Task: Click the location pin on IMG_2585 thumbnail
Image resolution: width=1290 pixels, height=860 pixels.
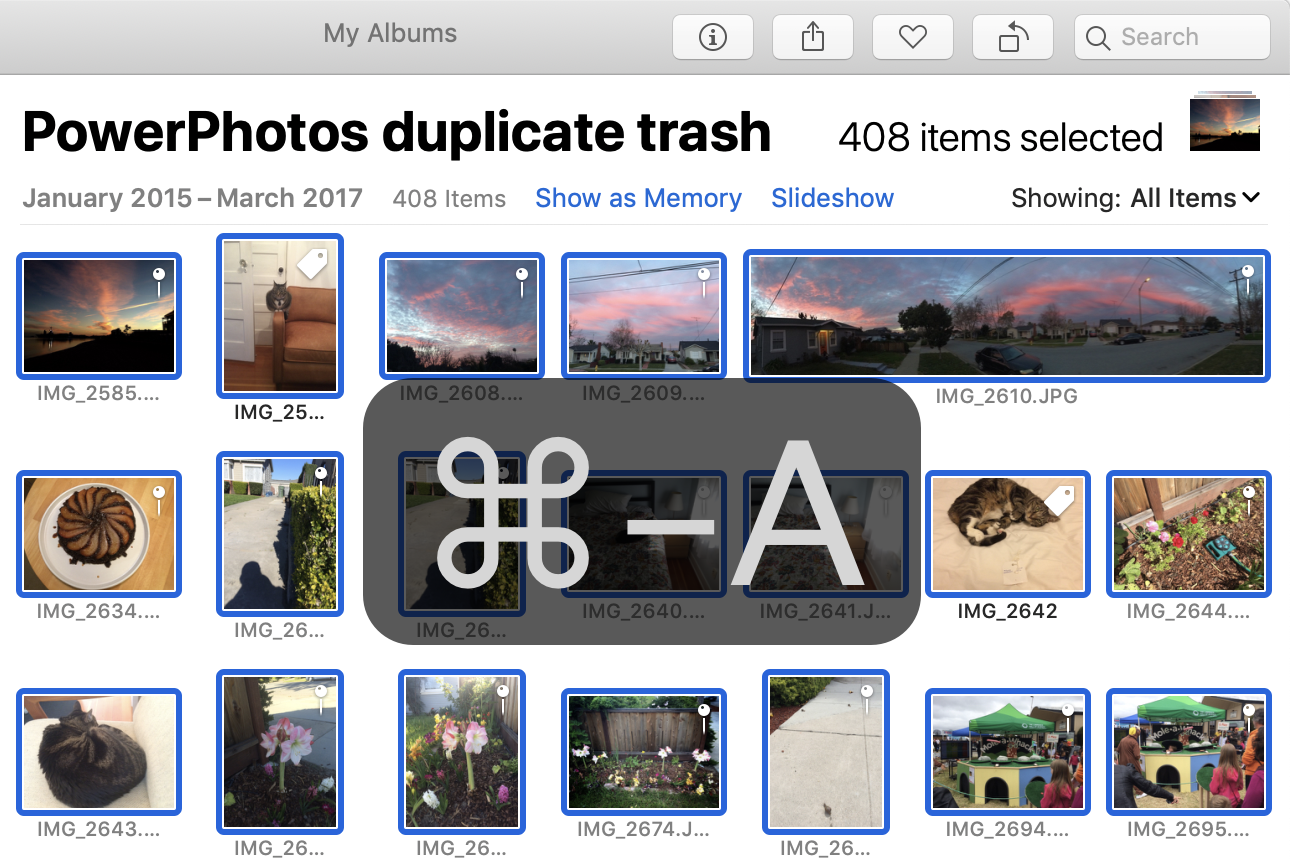Action: [x=158, y=280]
